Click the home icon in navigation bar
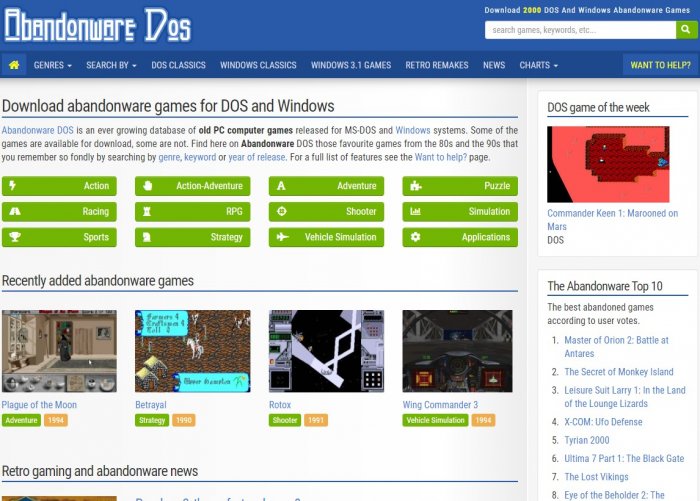 [14, 65]
